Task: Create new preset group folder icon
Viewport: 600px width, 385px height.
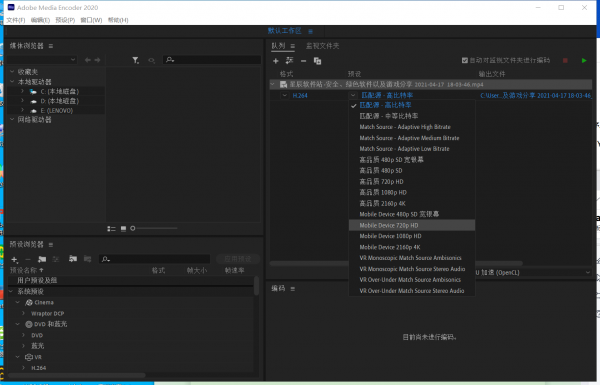Action: pyautogui.click(x=42, y=259)
